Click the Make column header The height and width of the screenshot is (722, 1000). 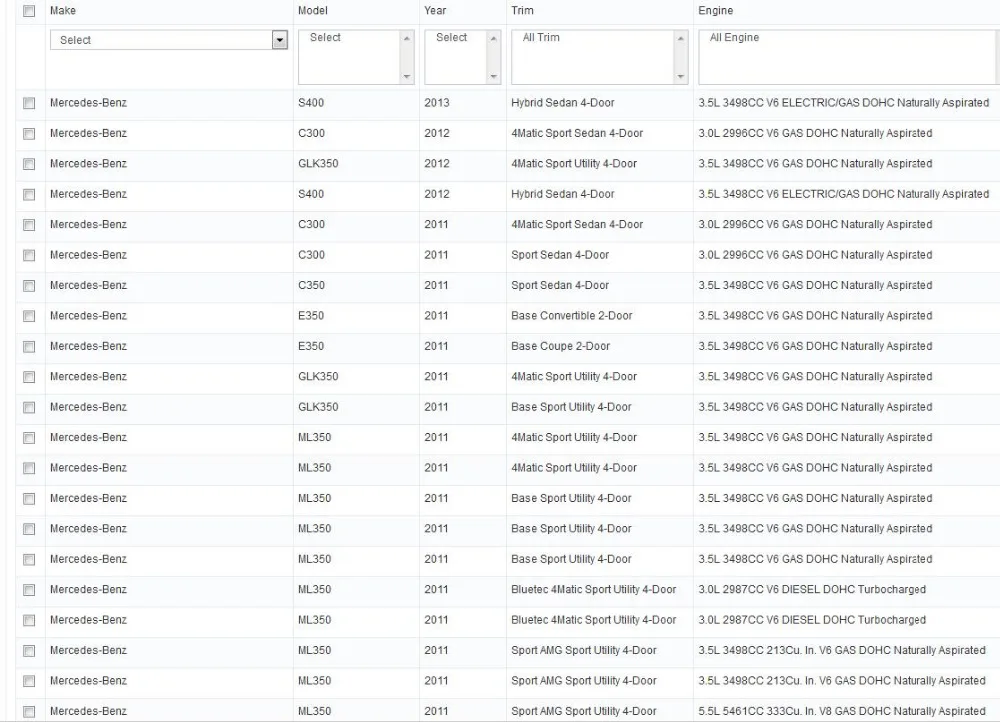(x=62, y=10)
